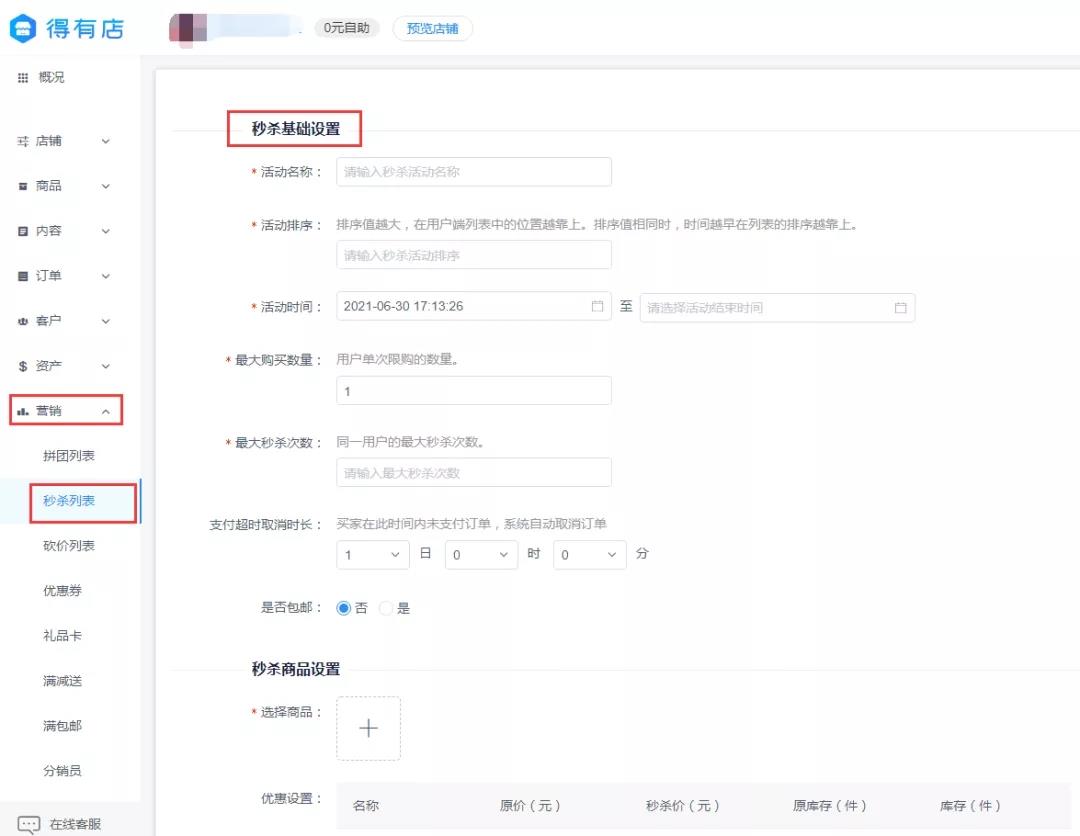Open the 时 hours dropdown
1080x836 pixels.
point(481,555)
